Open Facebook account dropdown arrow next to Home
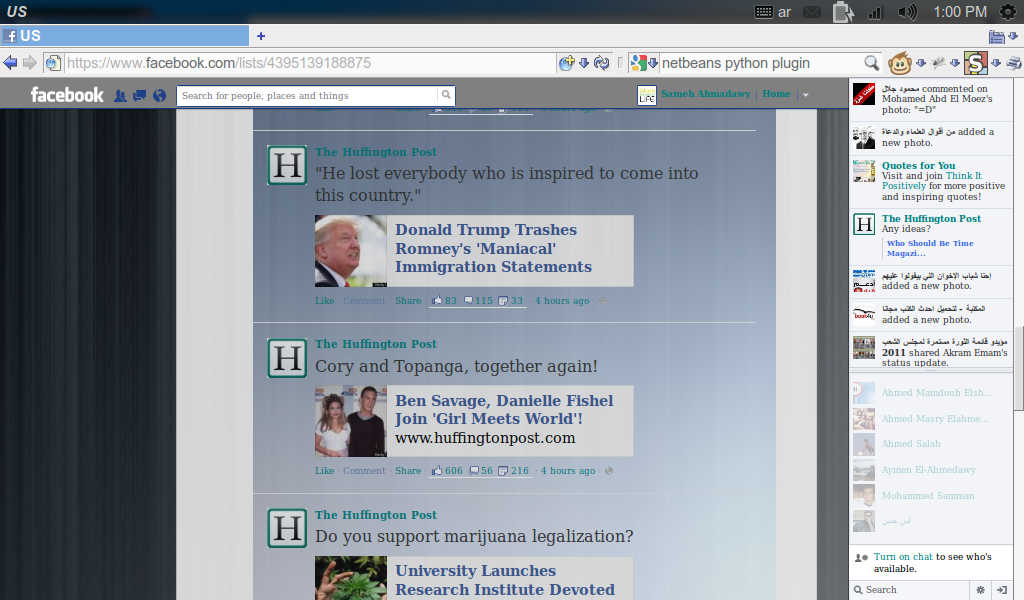 (x=805, y=95)
